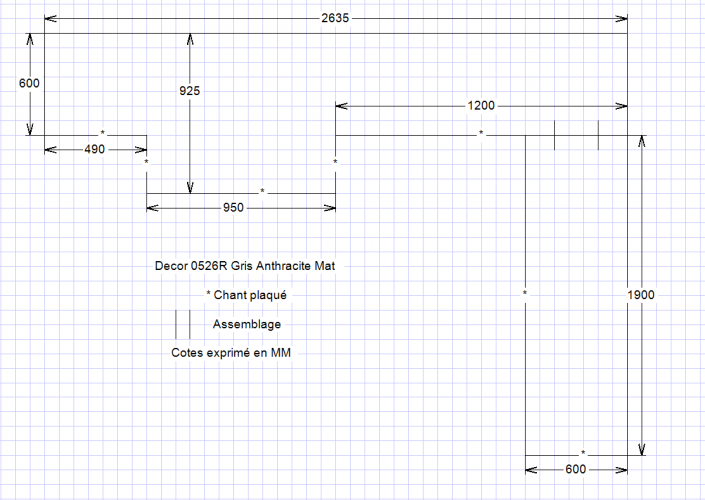Screen dimensions: 705x500
Task: Click the '* Chant plaqué' legend text
Action: [246, 295]
